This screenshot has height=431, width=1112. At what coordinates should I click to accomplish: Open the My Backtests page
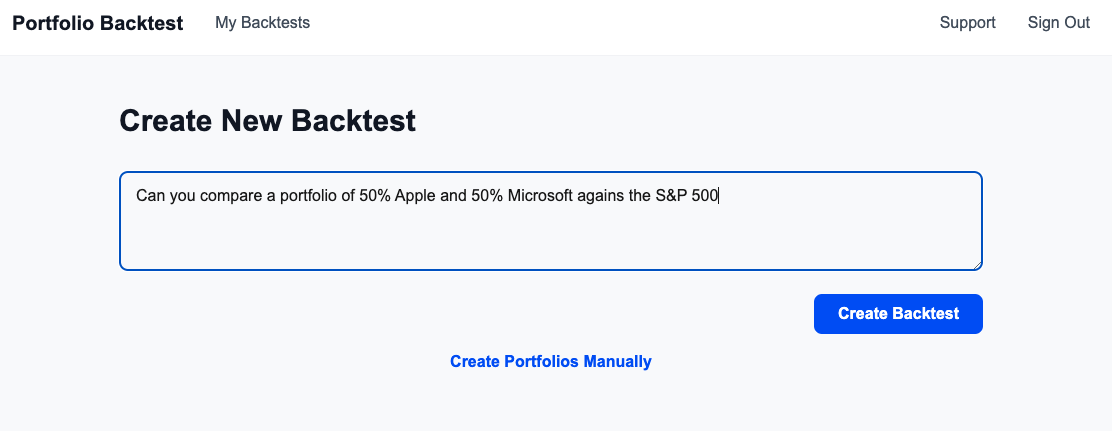point(262,23)
